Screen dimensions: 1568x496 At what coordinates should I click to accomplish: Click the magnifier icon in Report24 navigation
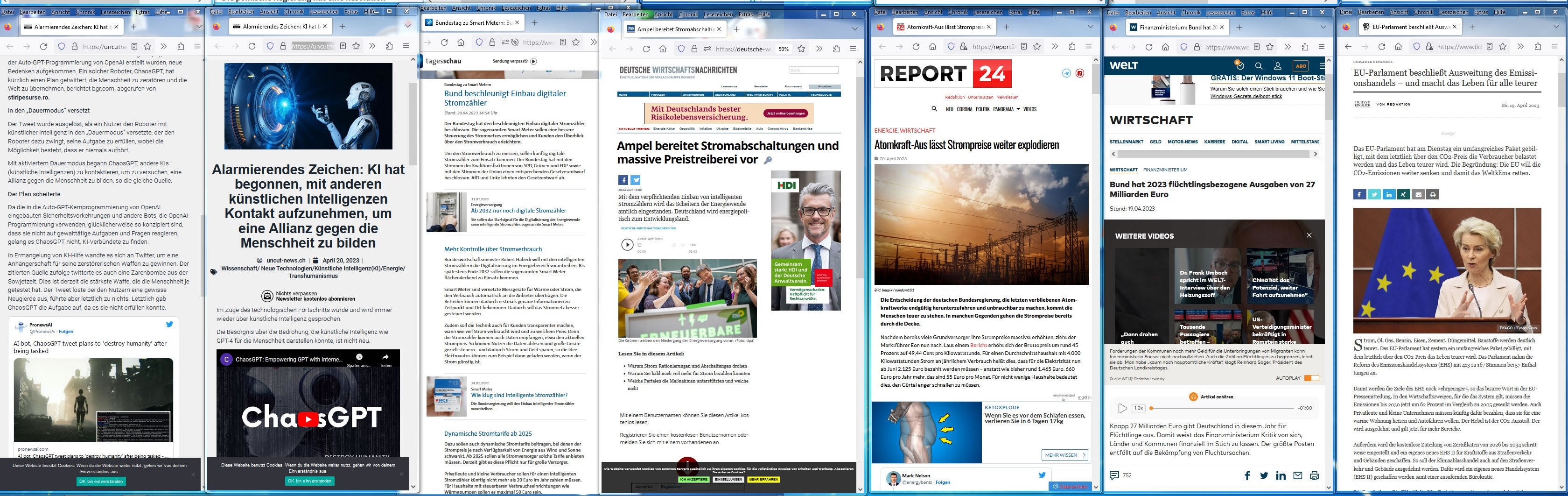pyautogui.click(x=934, y=109)
